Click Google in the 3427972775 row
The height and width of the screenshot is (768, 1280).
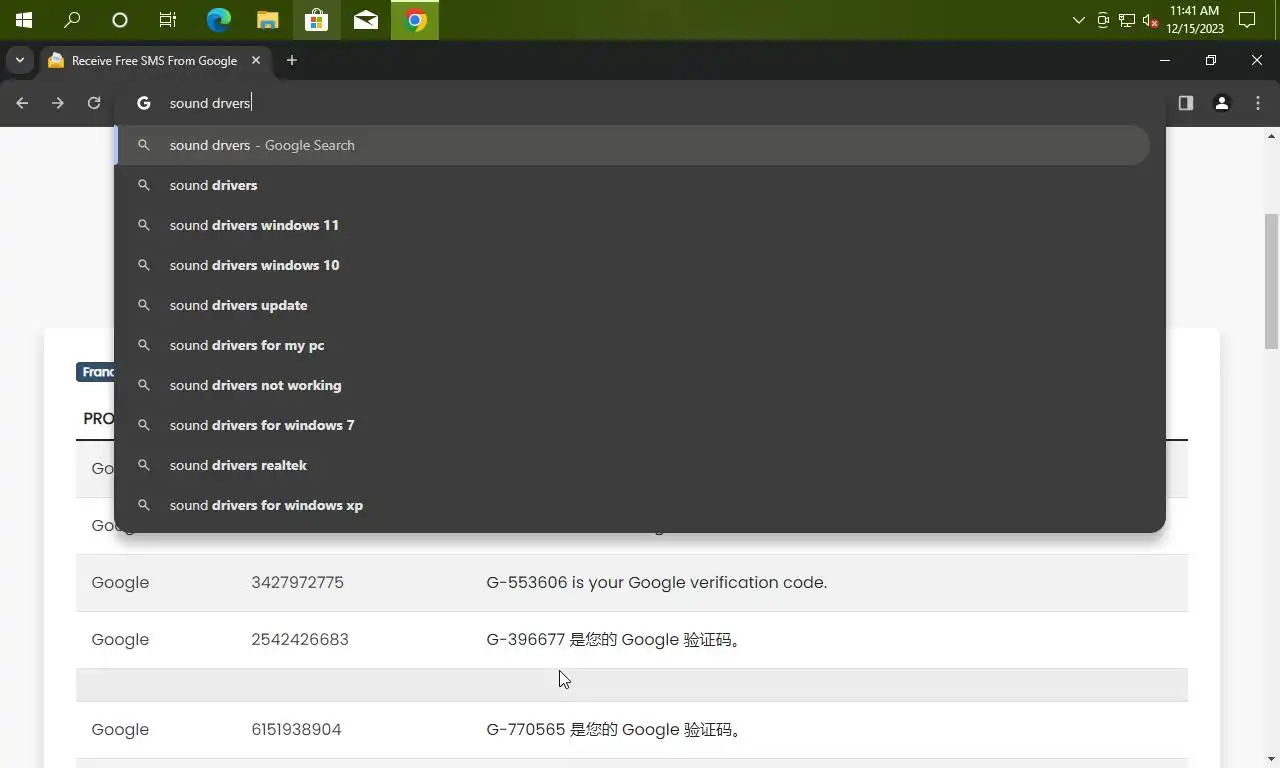pos(120,582)
